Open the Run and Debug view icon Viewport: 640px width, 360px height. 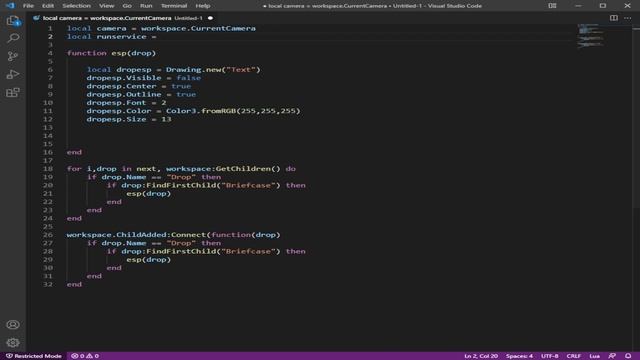pyautogui.click(x=13, y=74)
